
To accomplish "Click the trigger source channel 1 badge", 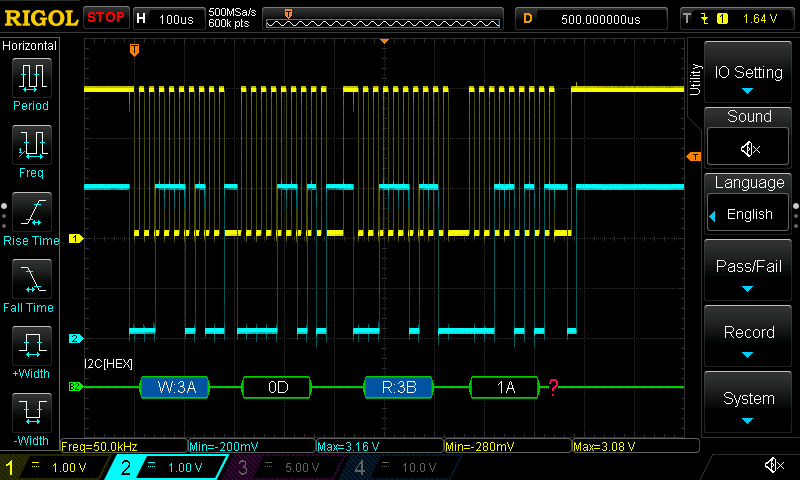I will click(x=722, y=19).
